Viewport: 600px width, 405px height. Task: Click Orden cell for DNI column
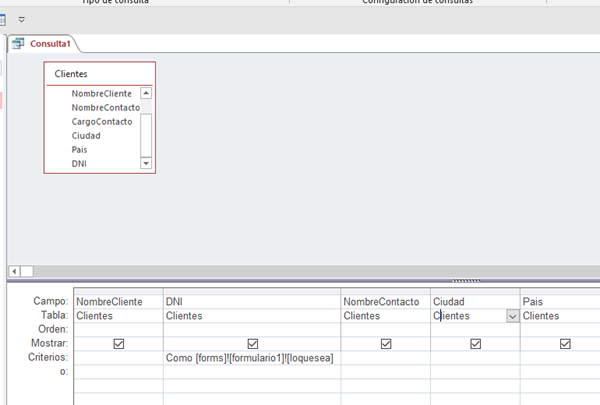point(252,330)
